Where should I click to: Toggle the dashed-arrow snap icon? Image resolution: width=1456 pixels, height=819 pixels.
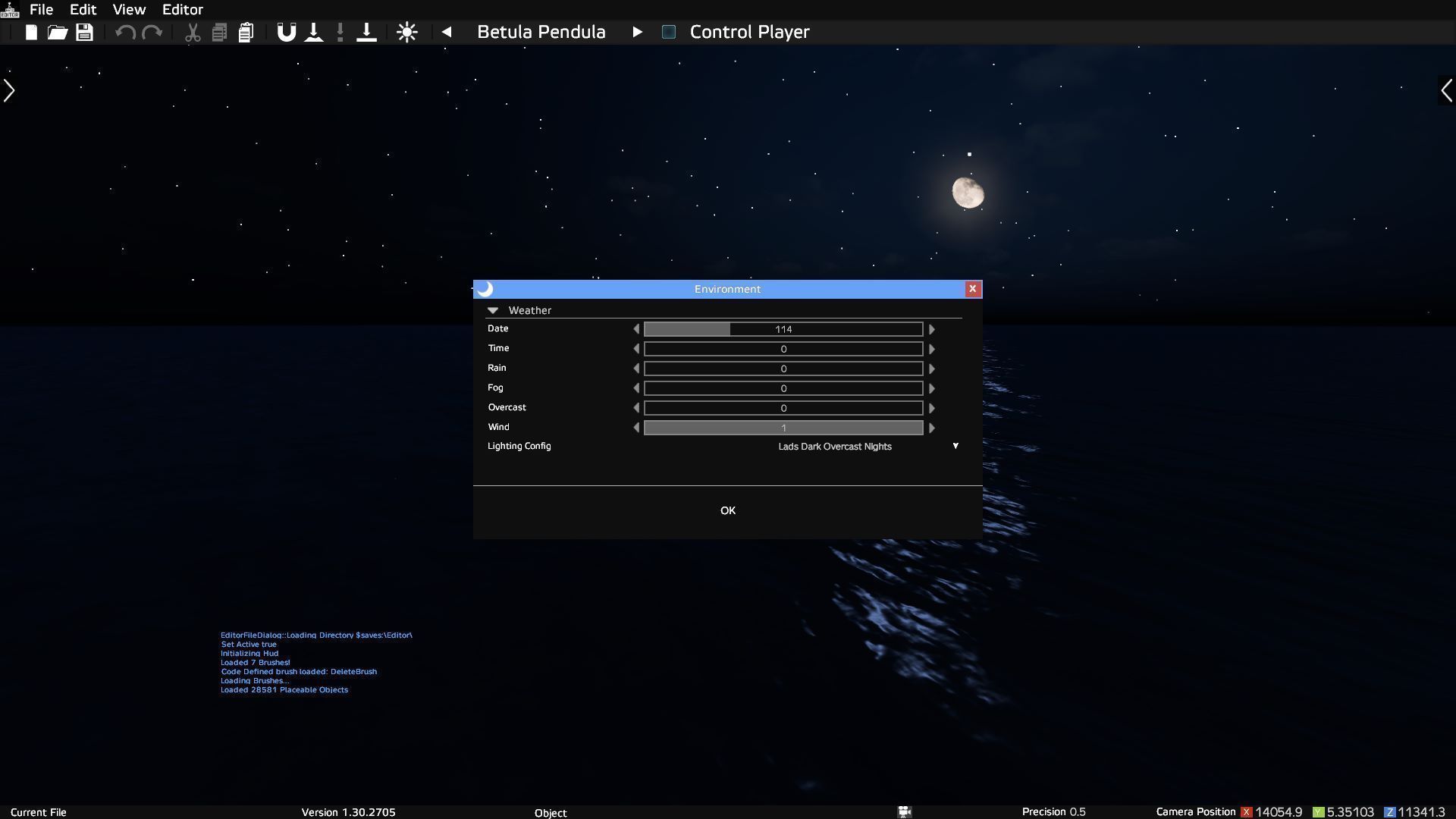pos(340,33)
